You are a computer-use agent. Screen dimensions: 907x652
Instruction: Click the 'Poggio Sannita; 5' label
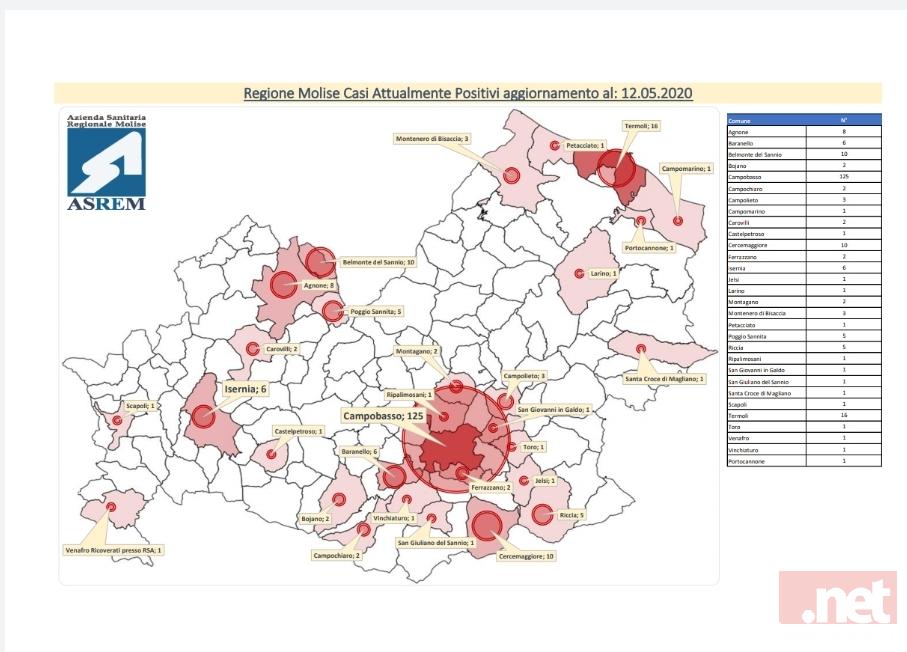point(376,312)
